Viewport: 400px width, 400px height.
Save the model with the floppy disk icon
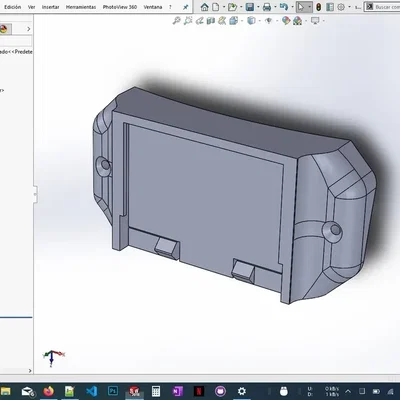coord(250,7)
